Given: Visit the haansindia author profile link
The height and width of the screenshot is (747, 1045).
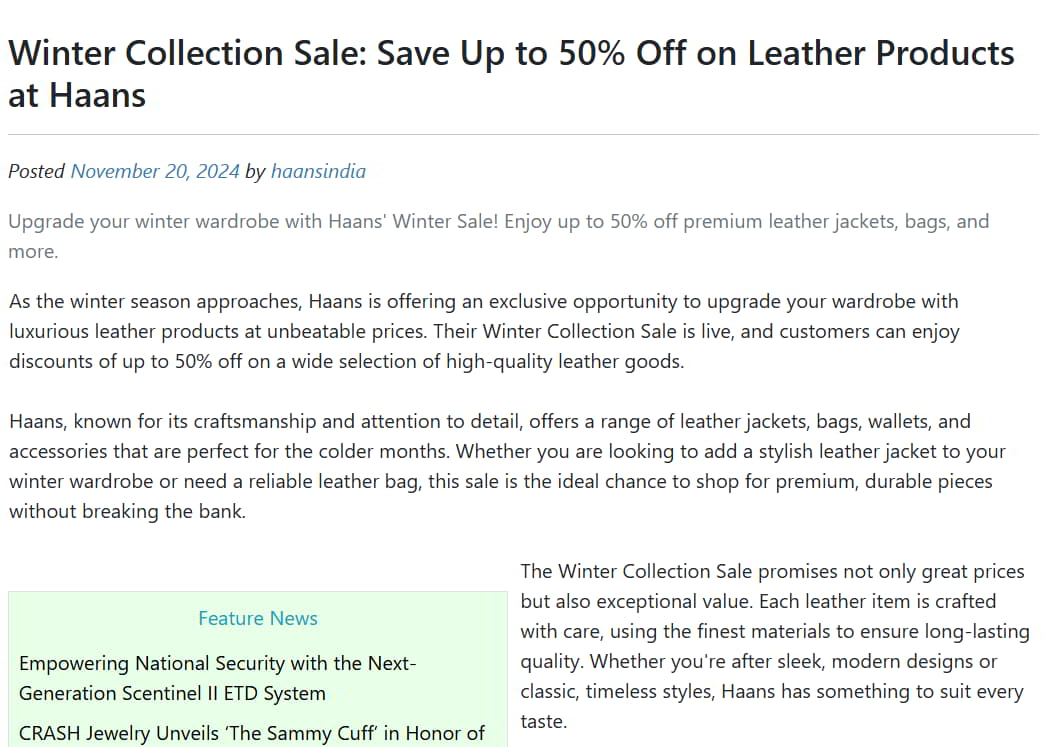Looking at the screenshot, I should coord(318,171).
